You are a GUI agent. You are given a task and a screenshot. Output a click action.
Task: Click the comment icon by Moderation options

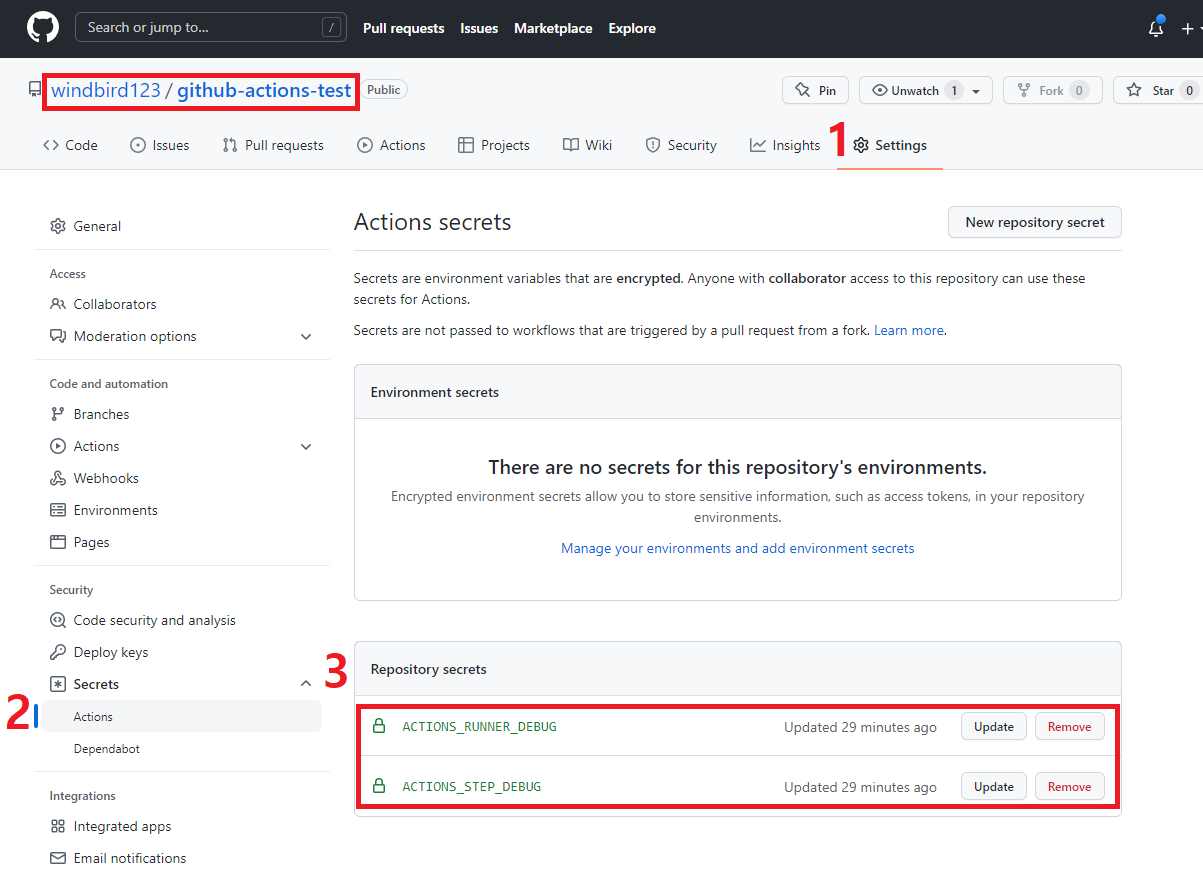pyautogui.click(x=58, y=336)
